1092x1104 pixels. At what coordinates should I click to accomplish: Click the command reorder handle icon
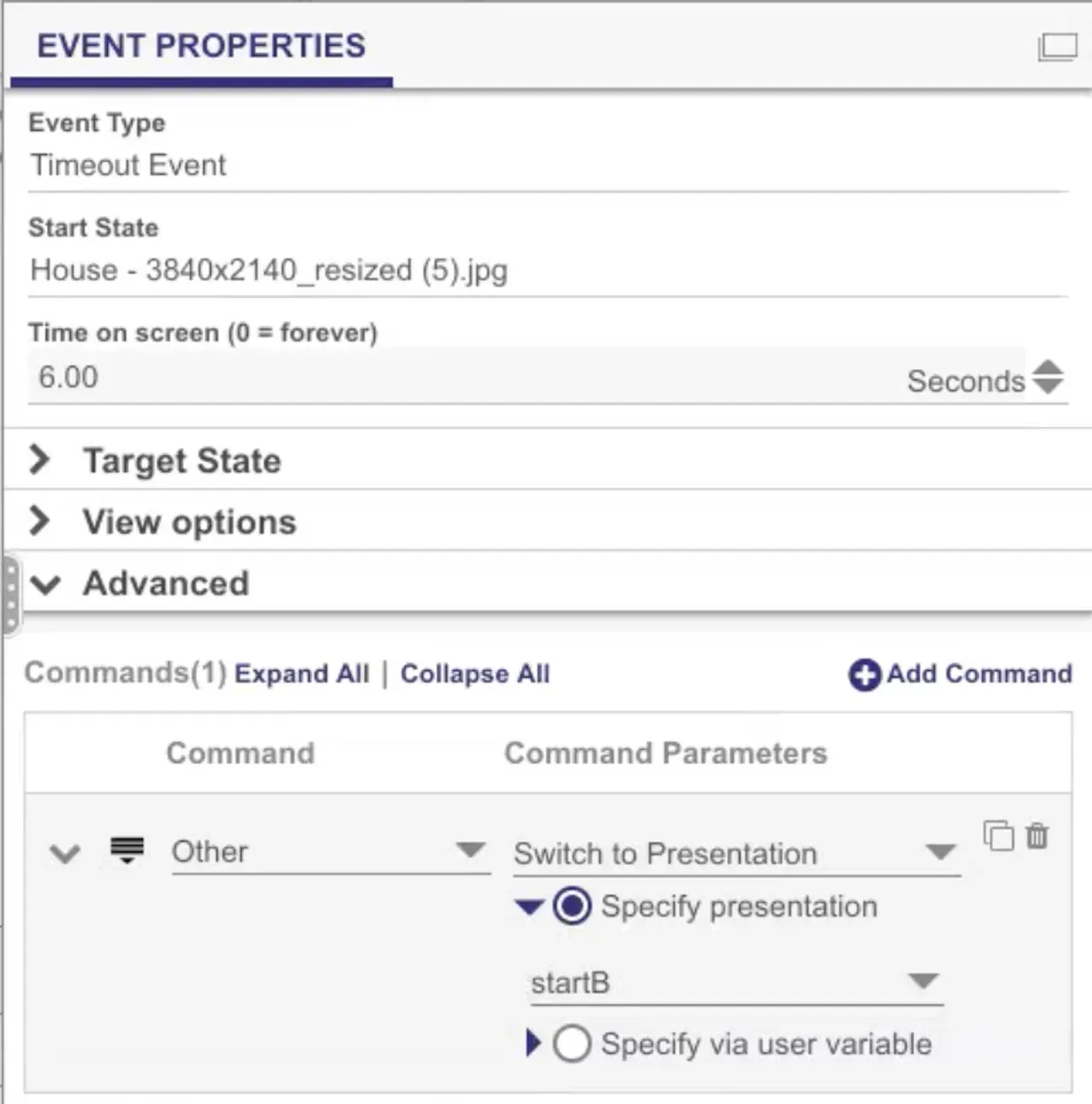(x=127, y=851)
